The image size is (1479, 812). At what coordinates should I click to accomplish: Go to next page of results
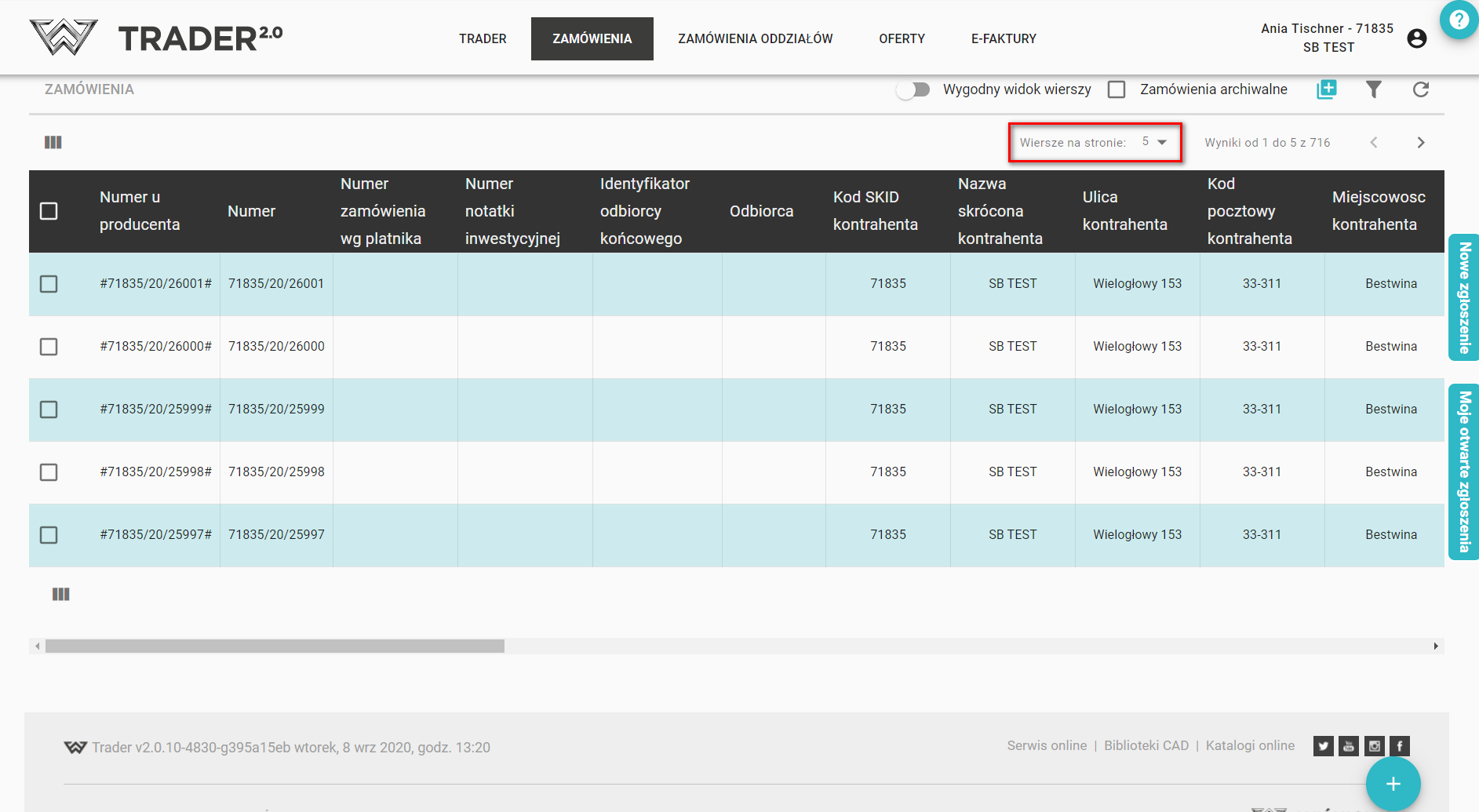click(x=1420, y=142)
